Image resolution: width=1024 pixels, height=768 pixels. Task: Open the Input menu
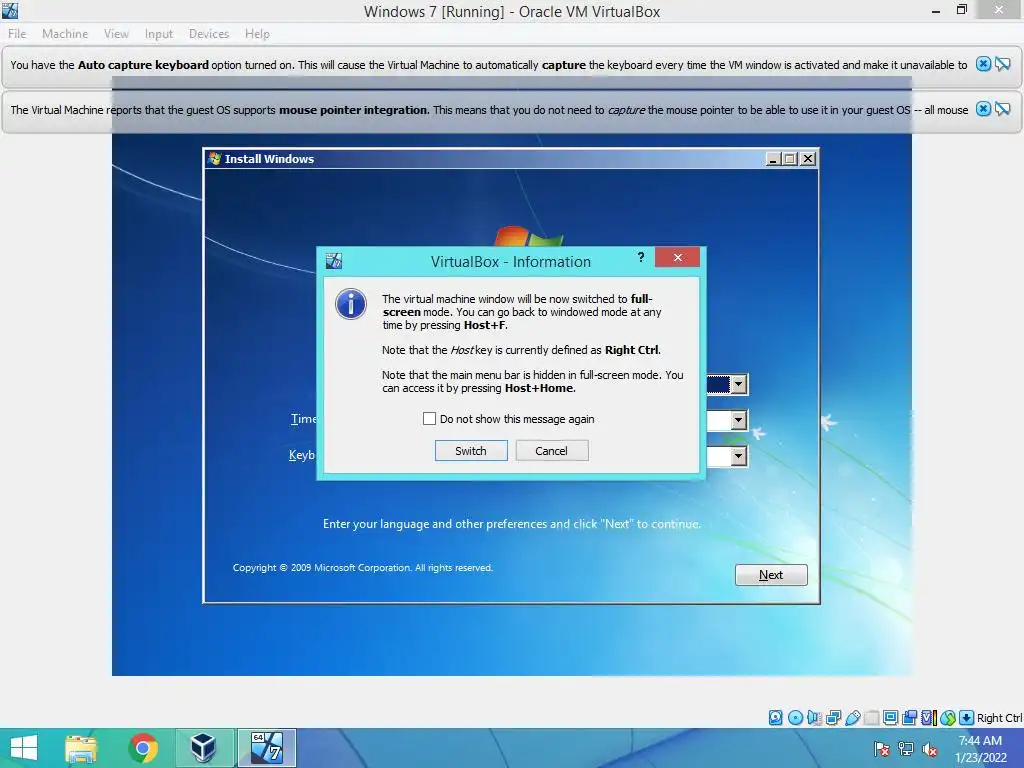point(159,34)
